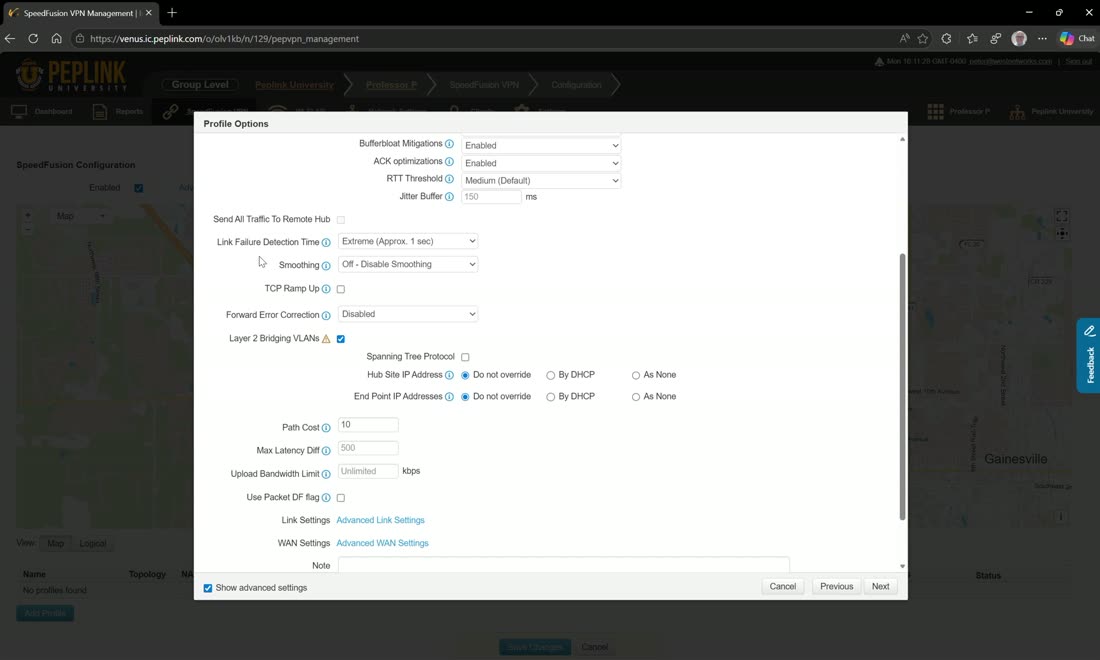Open the browser profile avatar
This screenshot has width=1100, height=660.
pyautogui.click(x=1019, y=39)
